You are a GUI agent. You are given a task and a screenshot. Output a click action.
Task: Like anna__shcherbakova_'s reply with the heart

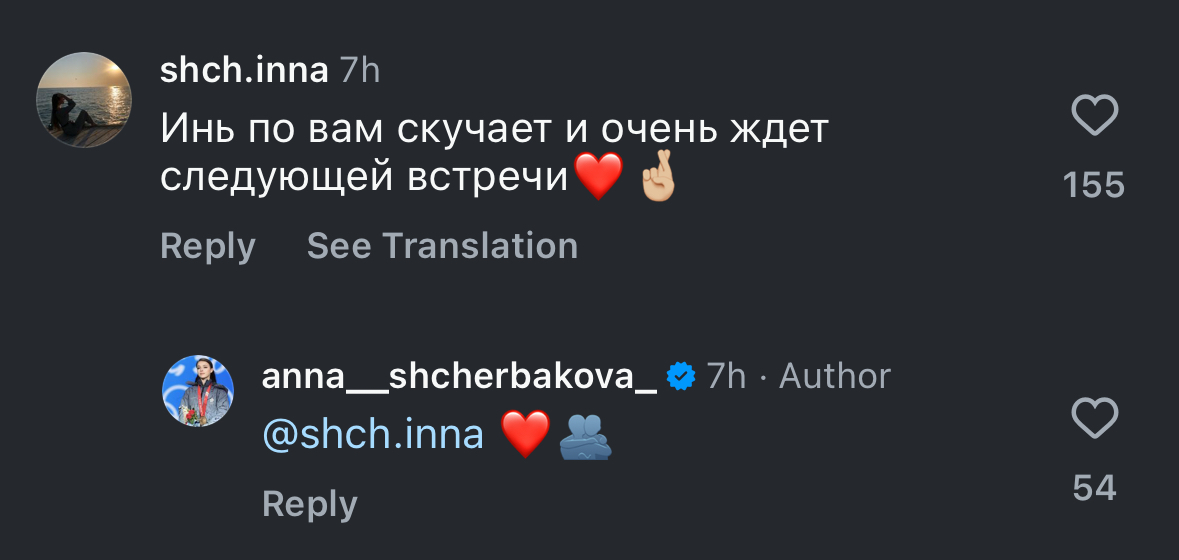tap(1094, 418)
